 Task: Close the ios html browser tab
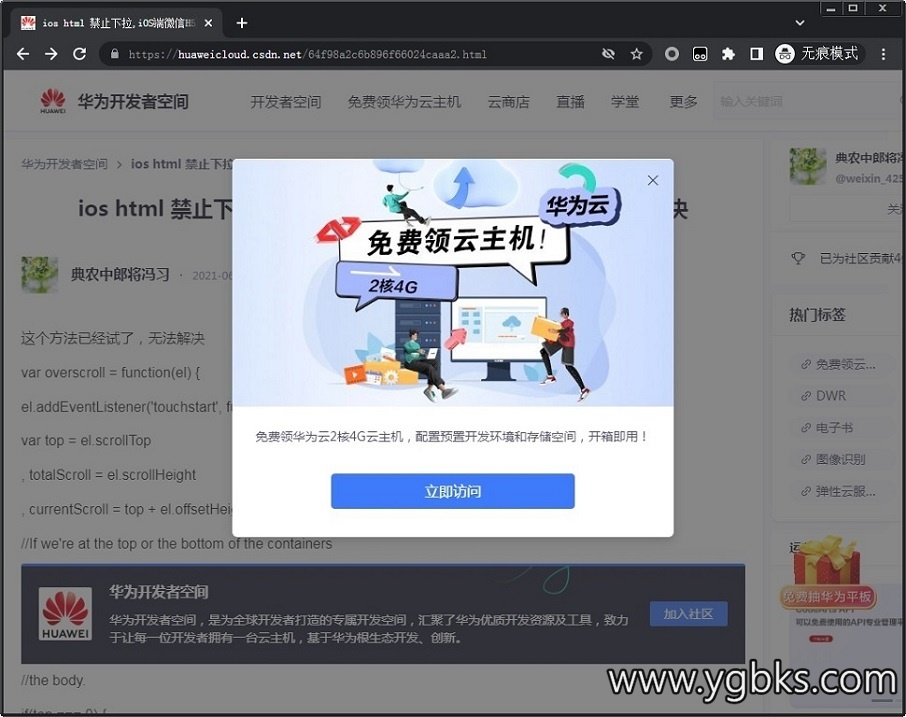click(209, 23)
